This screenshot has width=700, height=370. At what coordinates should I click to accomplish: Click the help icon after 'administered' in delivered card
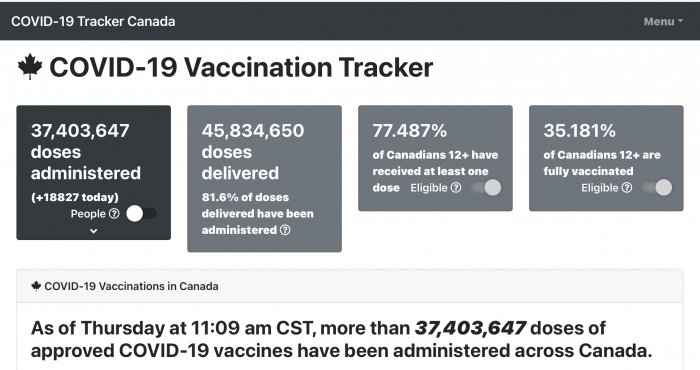(285, 230)
